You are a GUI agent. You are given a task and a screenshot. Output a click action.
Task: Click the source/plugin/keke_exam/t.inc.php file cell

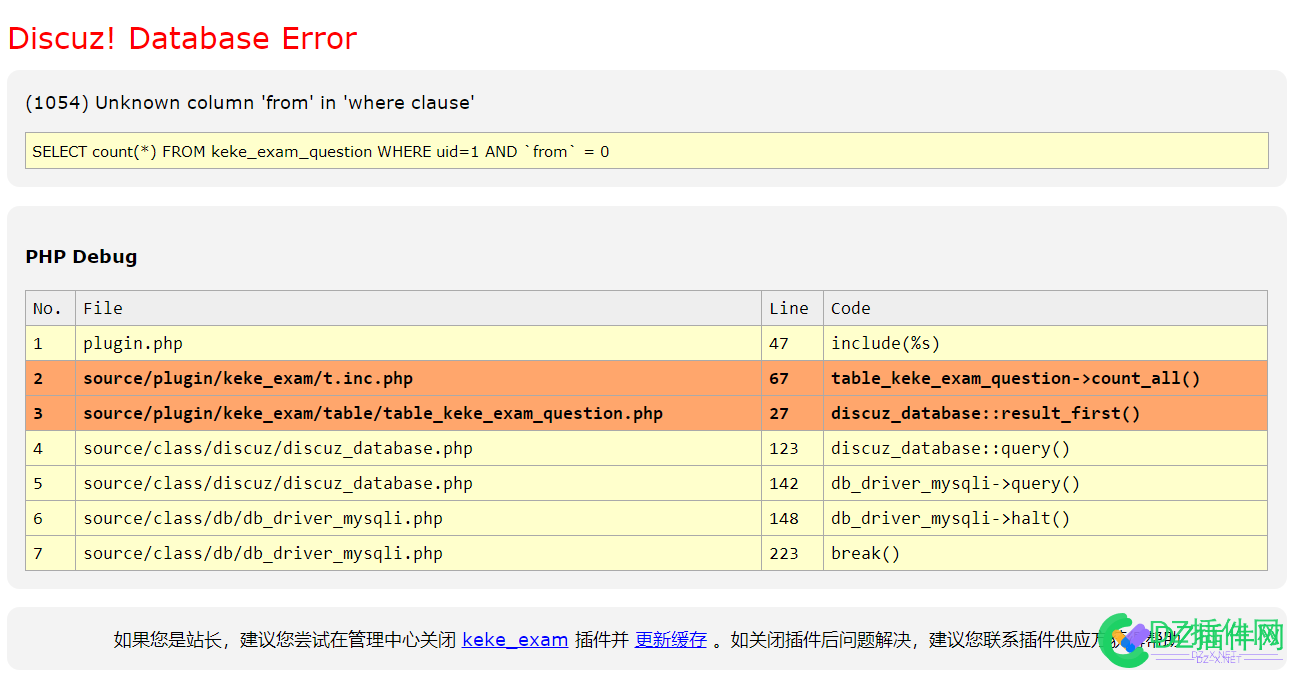(418, 378)
